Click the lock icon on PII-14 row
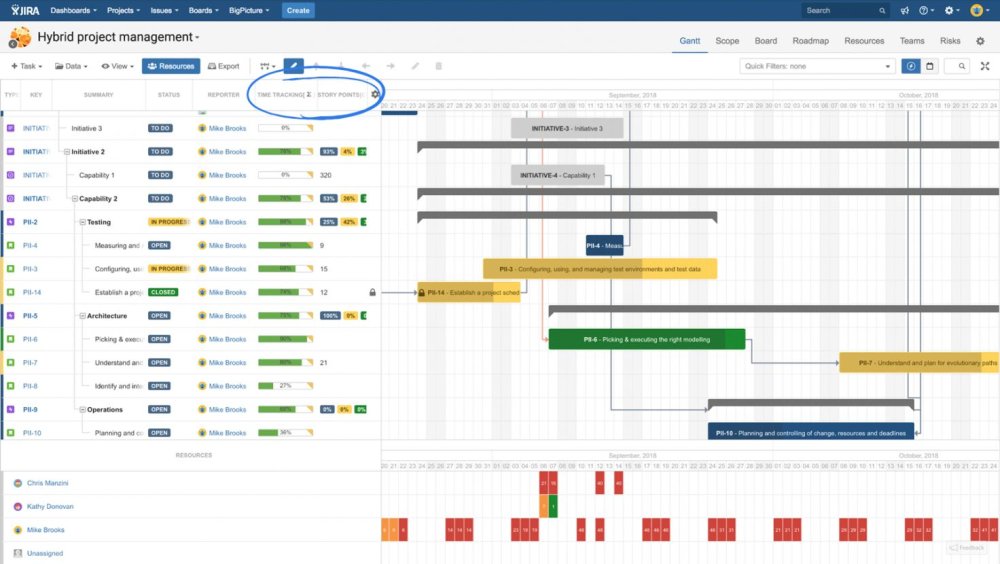This screenshot has width=1000, height=564. click(x=372, y=293)
